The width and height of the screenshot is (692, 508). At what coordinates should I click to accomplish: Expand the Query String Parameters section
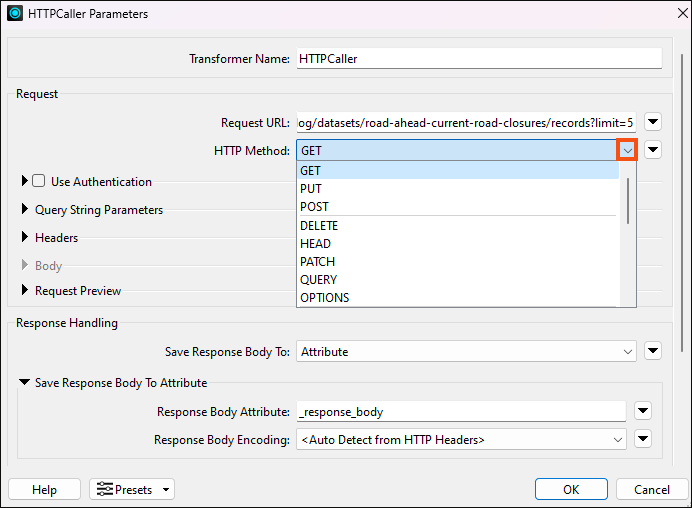tap(25, 210)
